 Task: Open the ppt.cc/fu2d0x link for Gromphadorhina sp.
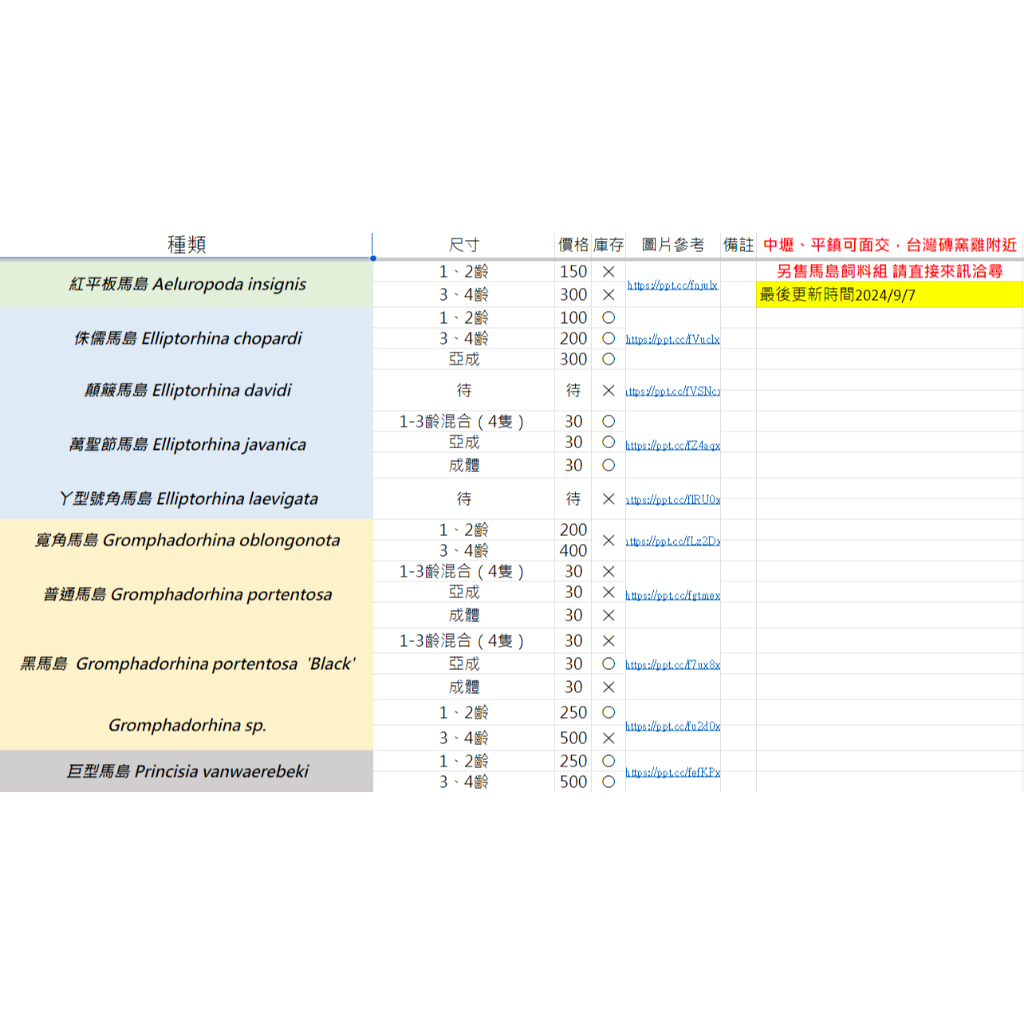coord(673,726)
